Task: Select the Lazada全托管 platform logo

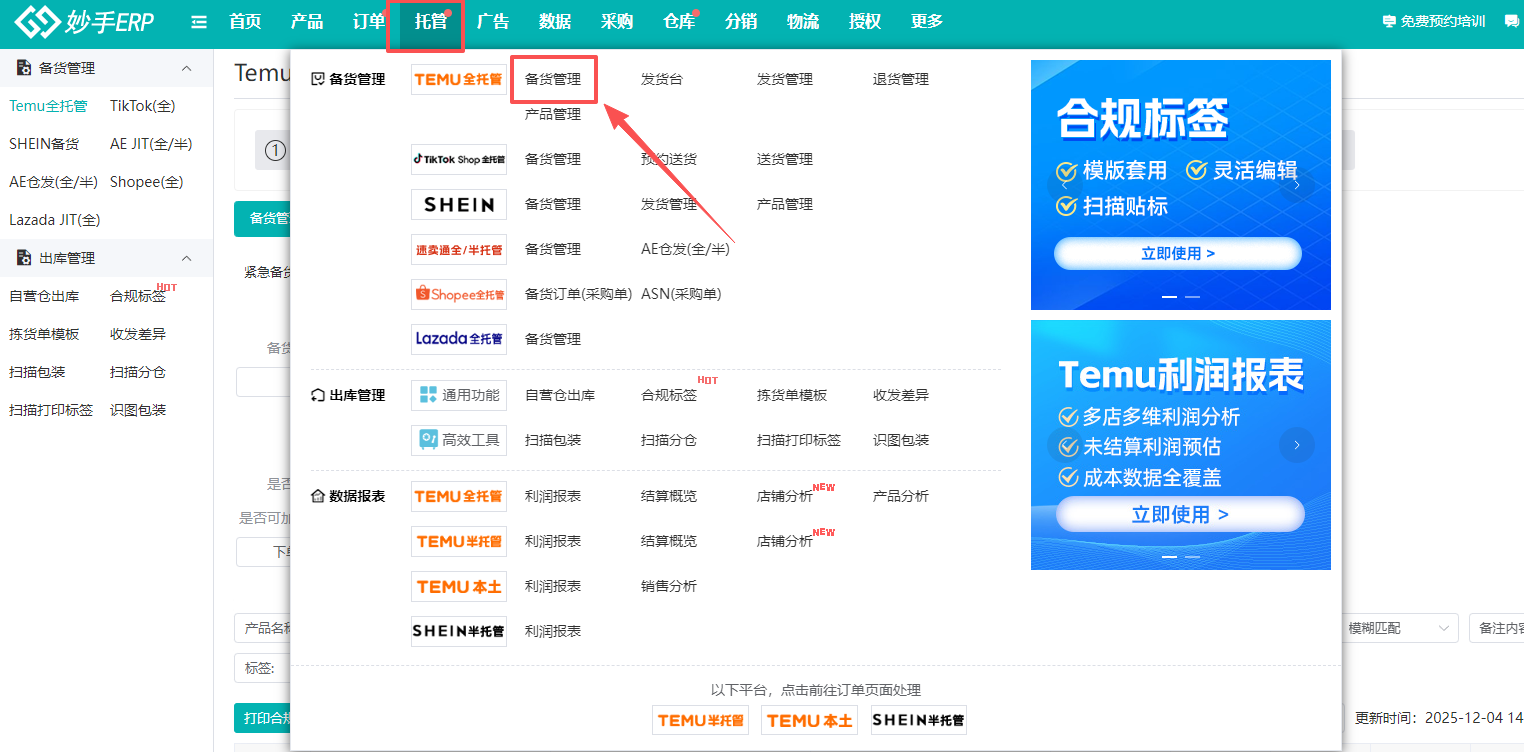Action: click(x=459, y=339)
